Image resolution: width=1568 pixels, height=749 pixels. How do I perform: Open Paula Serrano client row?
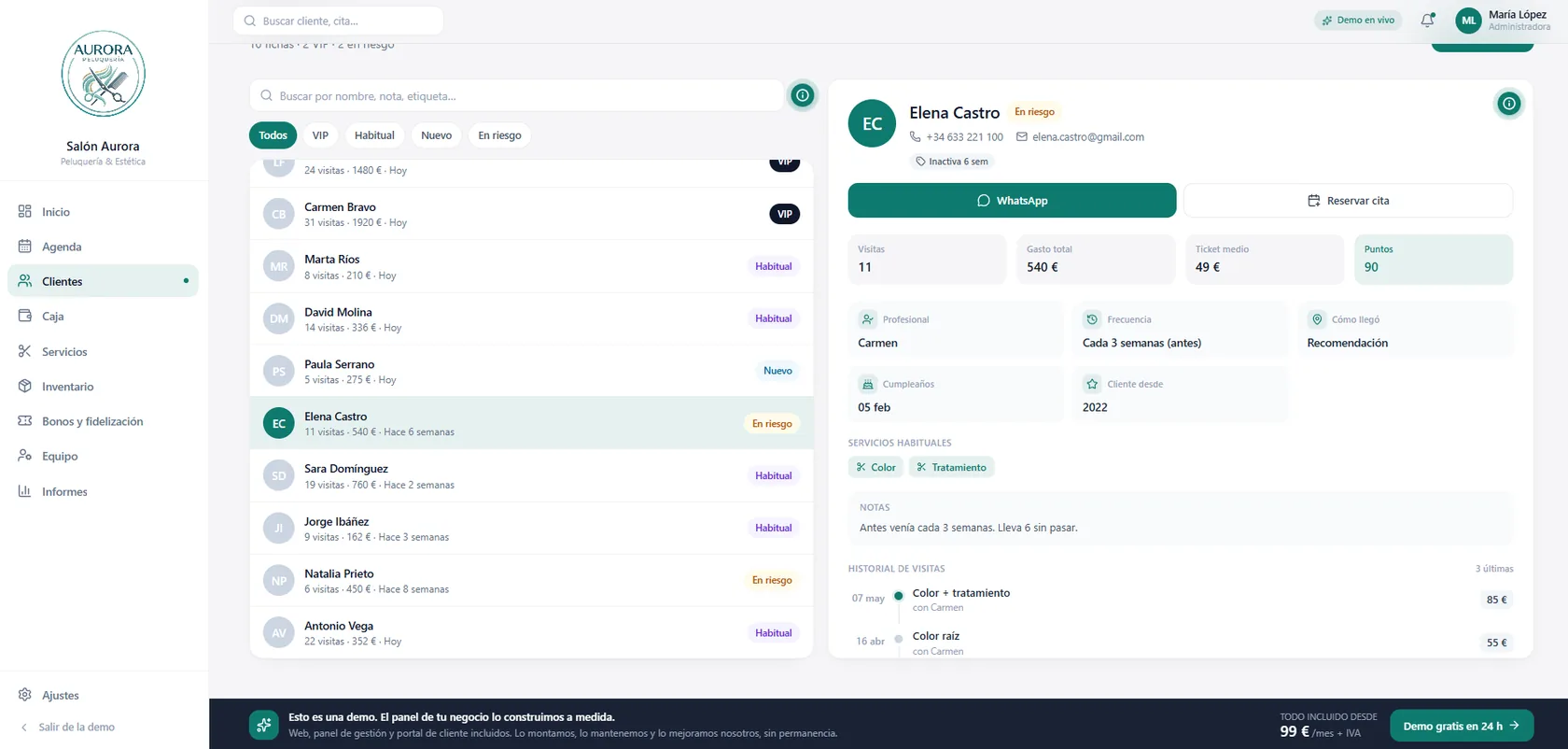(x=531, y=371)
